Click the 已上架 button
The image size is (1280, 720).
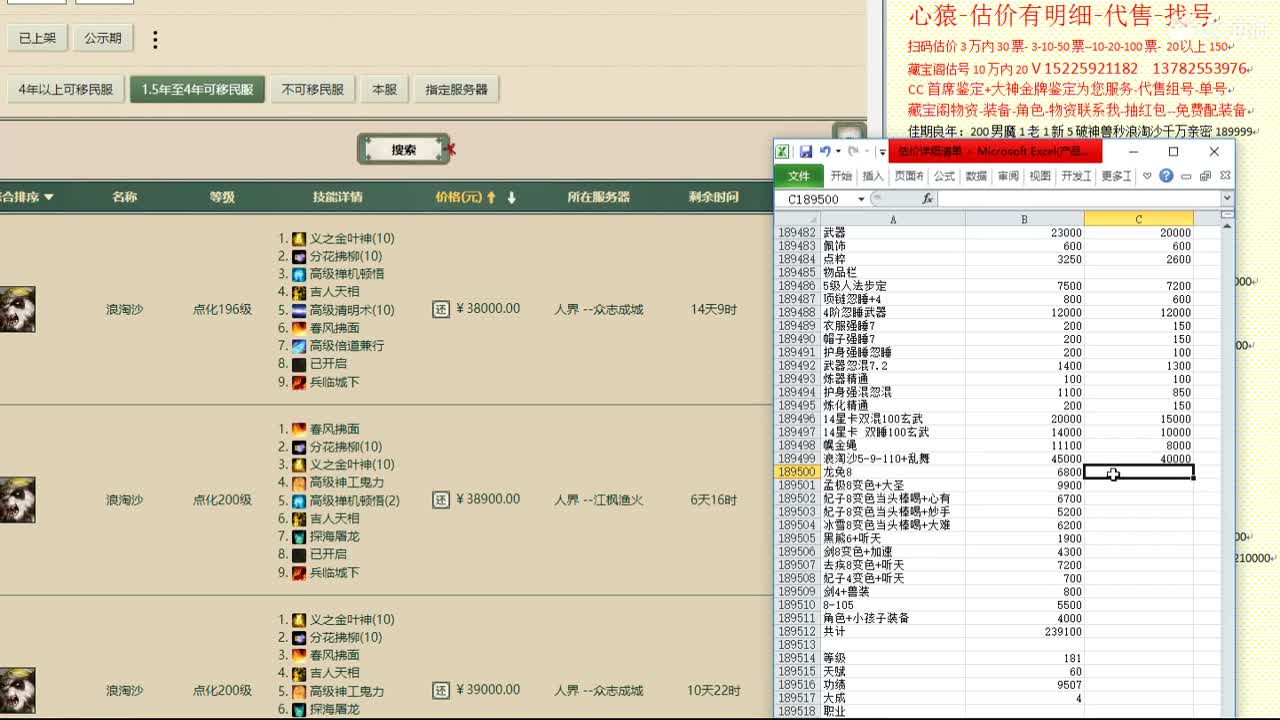pyautogui.click(x=37, y=38)
